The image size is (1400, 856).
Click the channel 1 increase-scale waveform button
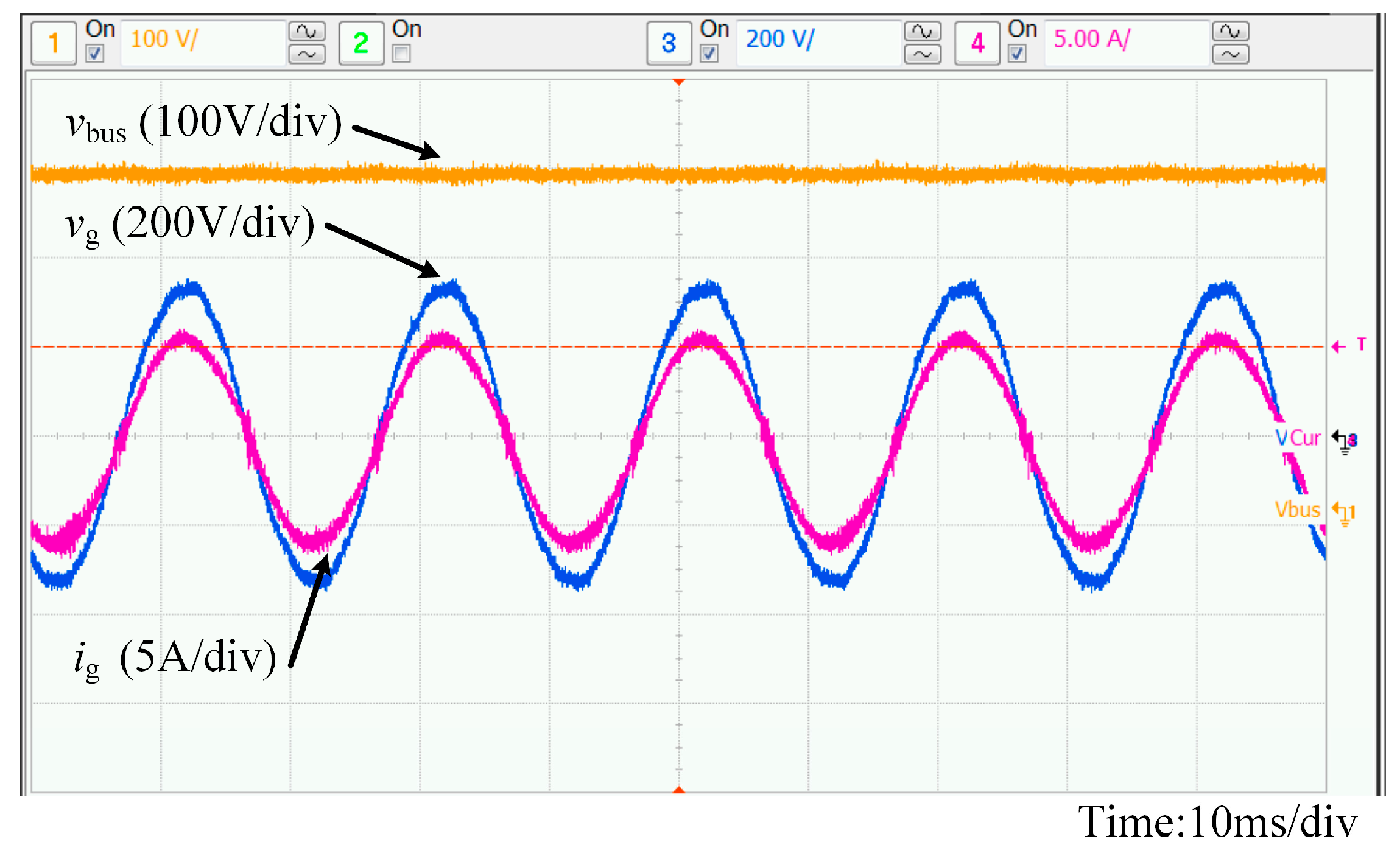pyautogui.click(x=306, y=30)
